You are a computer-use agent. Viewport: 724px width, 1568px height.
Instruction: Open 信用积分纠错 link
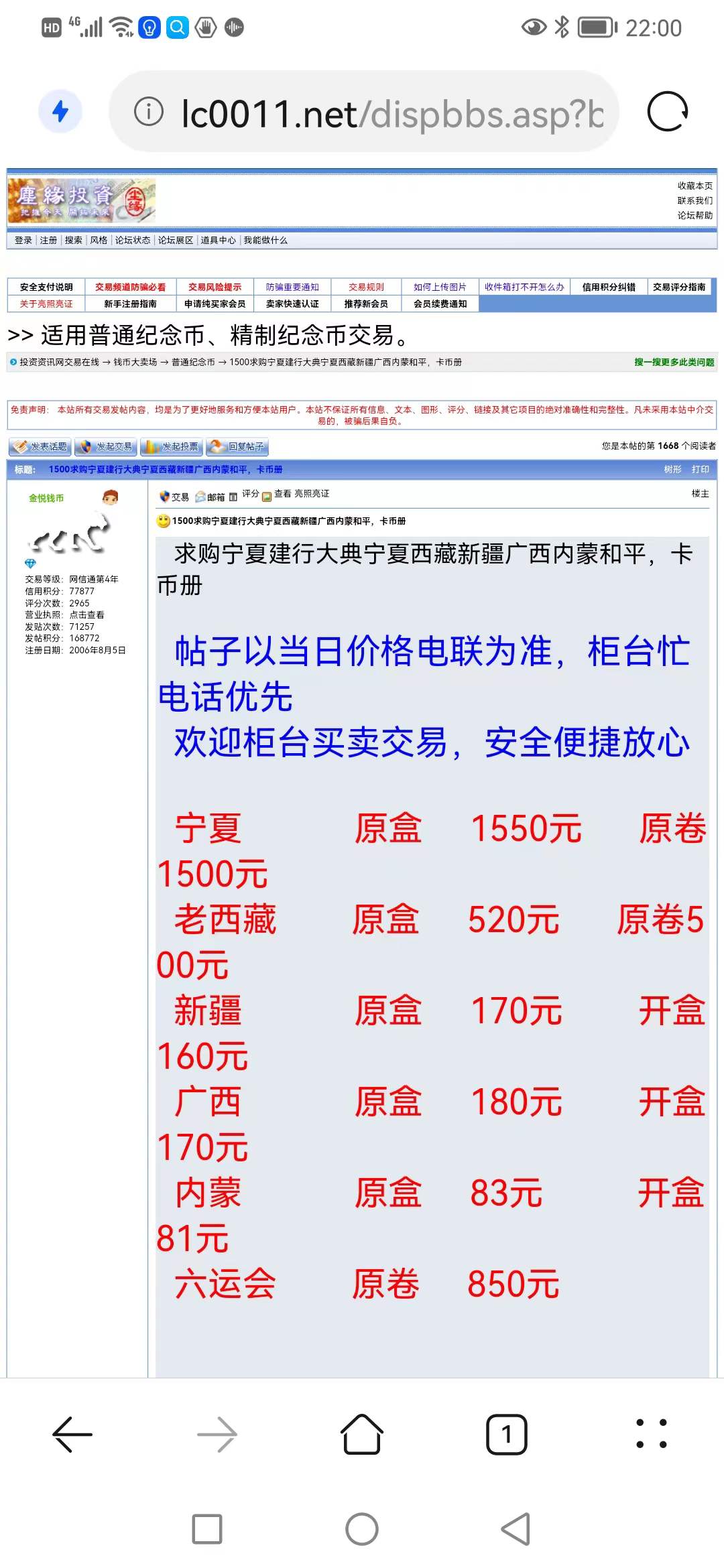[x=609, y=287]
